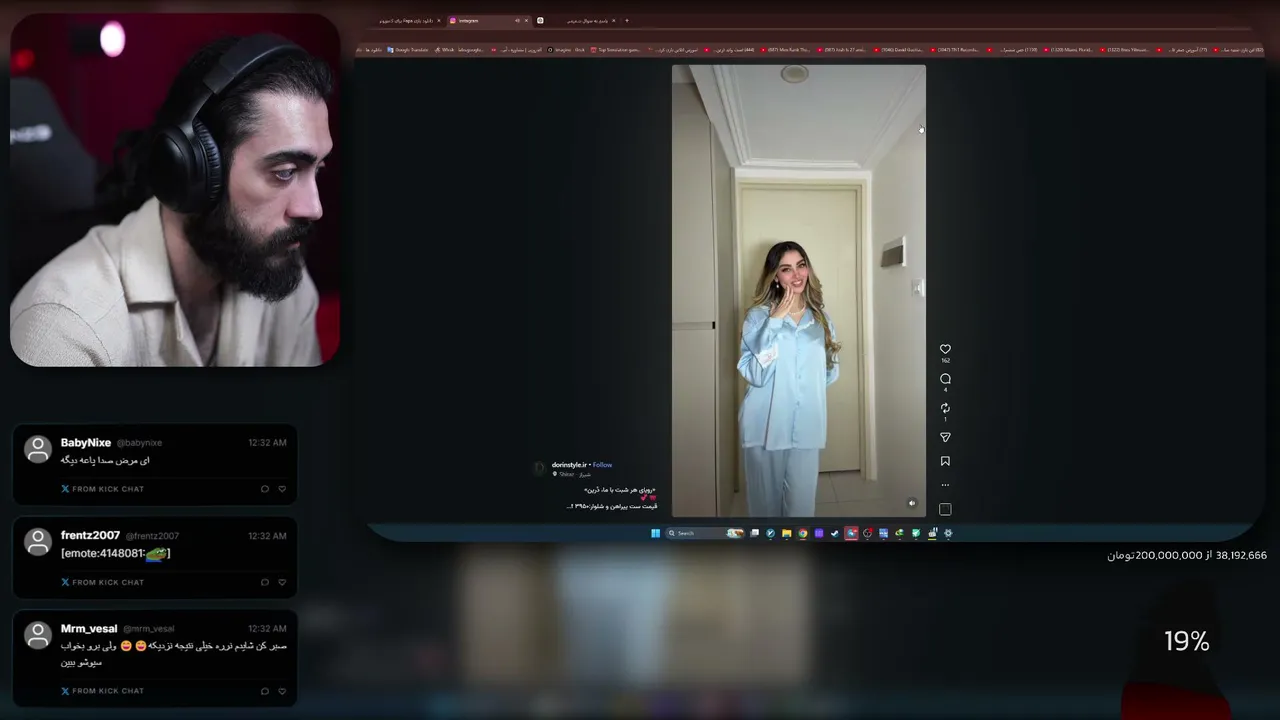Screen dimensions: 1280x720
Task: Click frentz2007's avatar in the chat
Action: pyautogui.click(x=38, y=542)
